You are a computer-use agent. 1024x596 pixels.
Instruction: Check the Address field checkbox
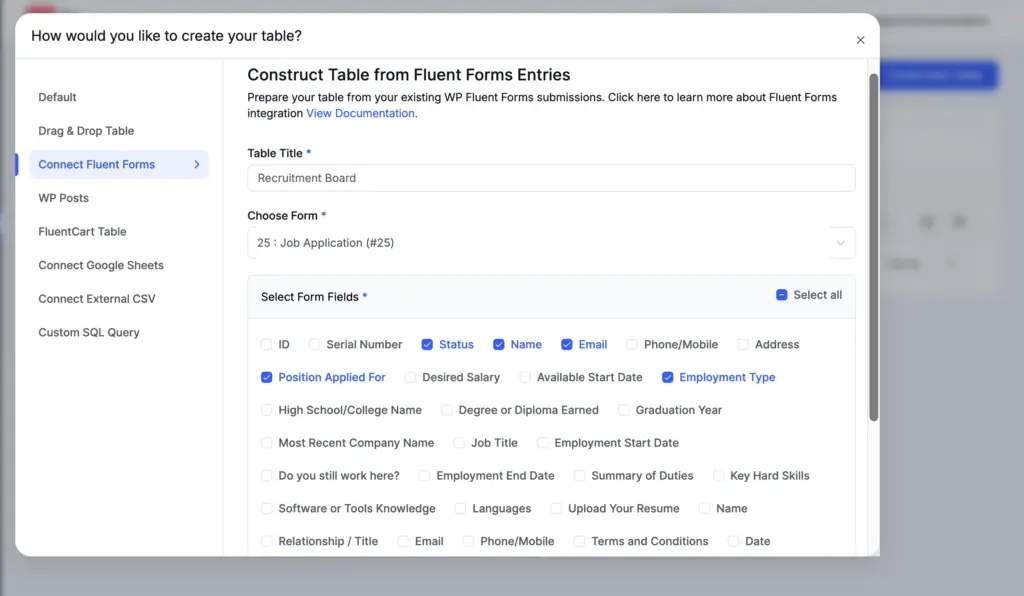tap(743, 345)
